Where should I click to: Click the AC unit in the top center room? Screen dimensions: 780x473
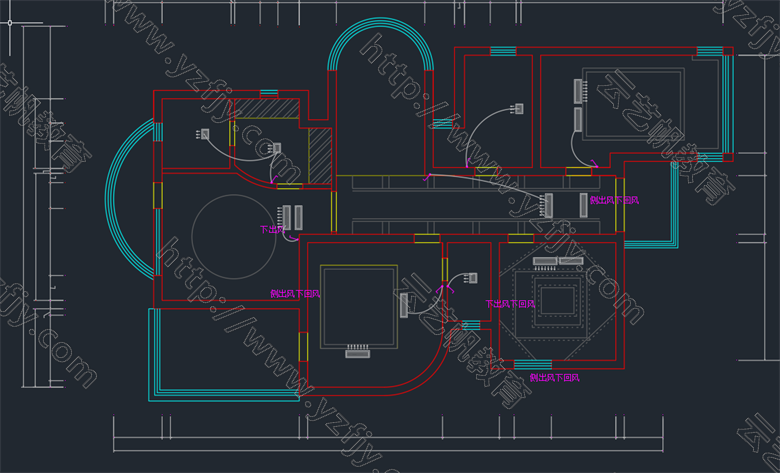pos(517,108)
